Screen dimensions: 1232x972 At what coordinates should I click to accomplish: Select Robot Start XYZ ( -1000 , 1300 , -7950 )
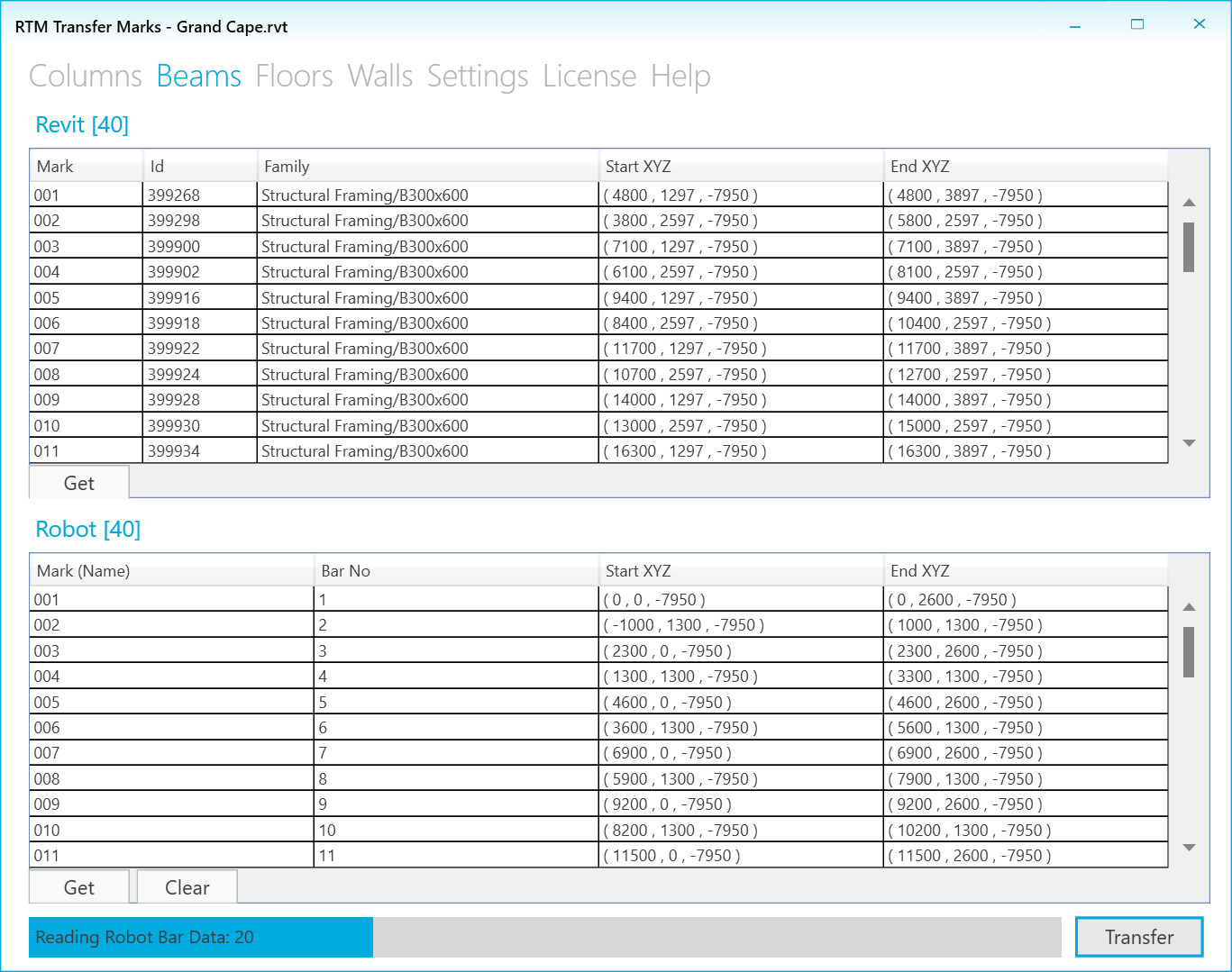(x=741, y=625)
